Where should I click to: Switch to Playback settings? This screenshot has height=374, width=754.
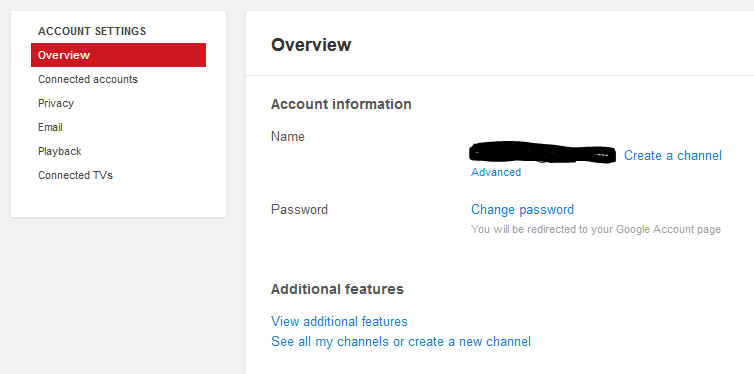(x=60, y=151)
